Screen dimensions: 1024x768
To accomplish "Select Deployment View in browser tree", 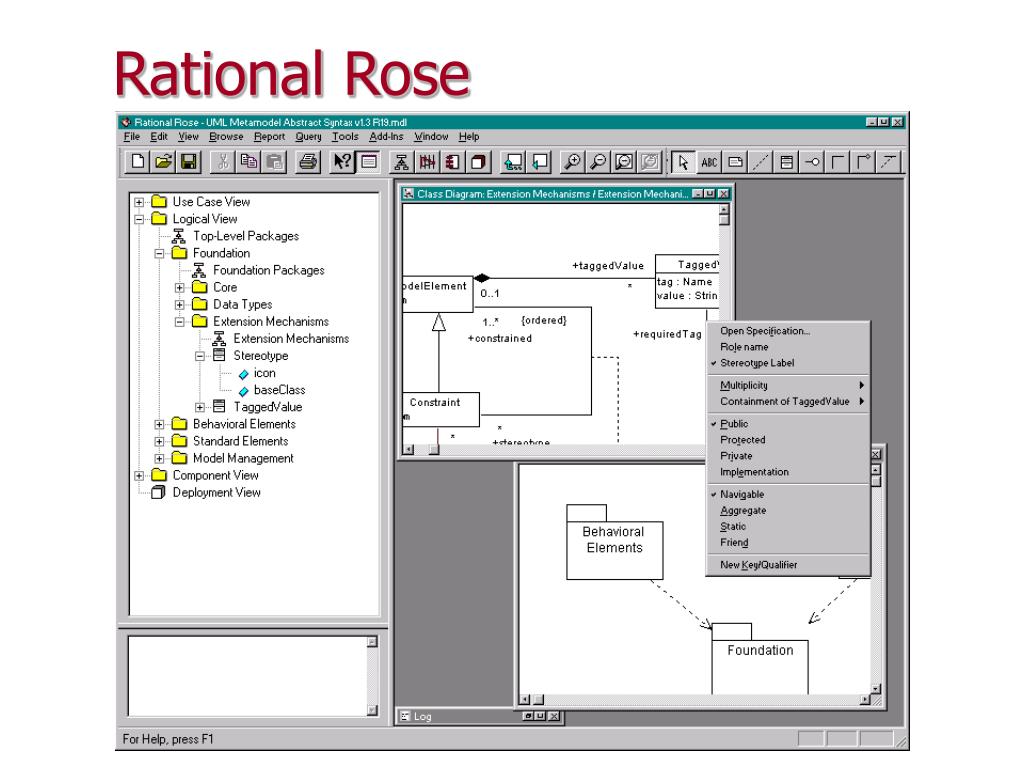I will [216, 492].
